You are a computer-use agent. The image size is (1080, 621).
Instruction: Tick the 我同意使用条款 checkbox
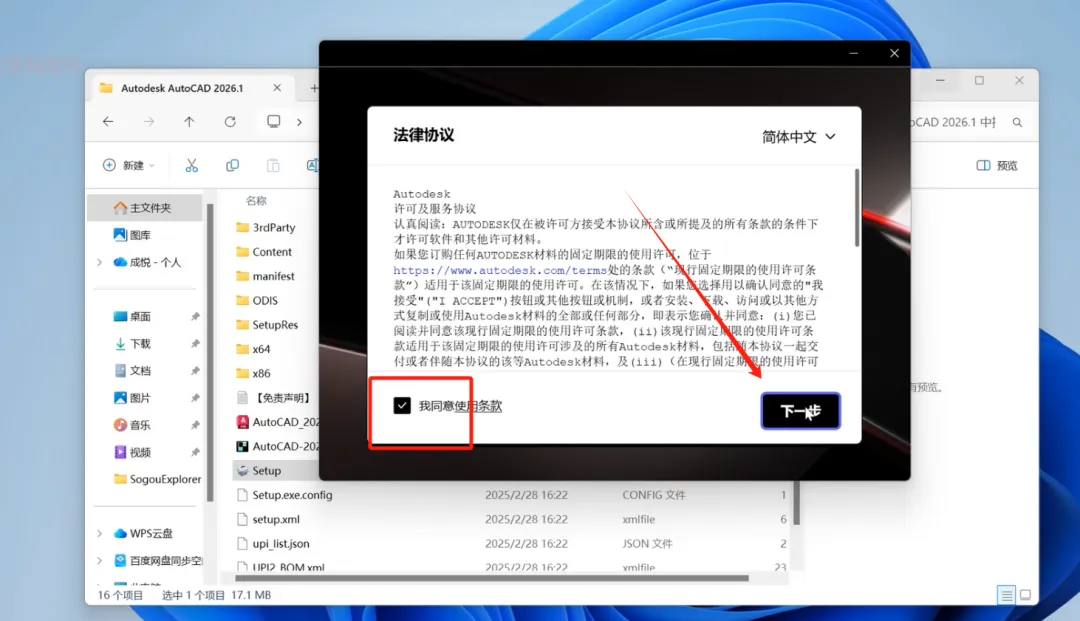pyautogui.click(x=402, y=406)
